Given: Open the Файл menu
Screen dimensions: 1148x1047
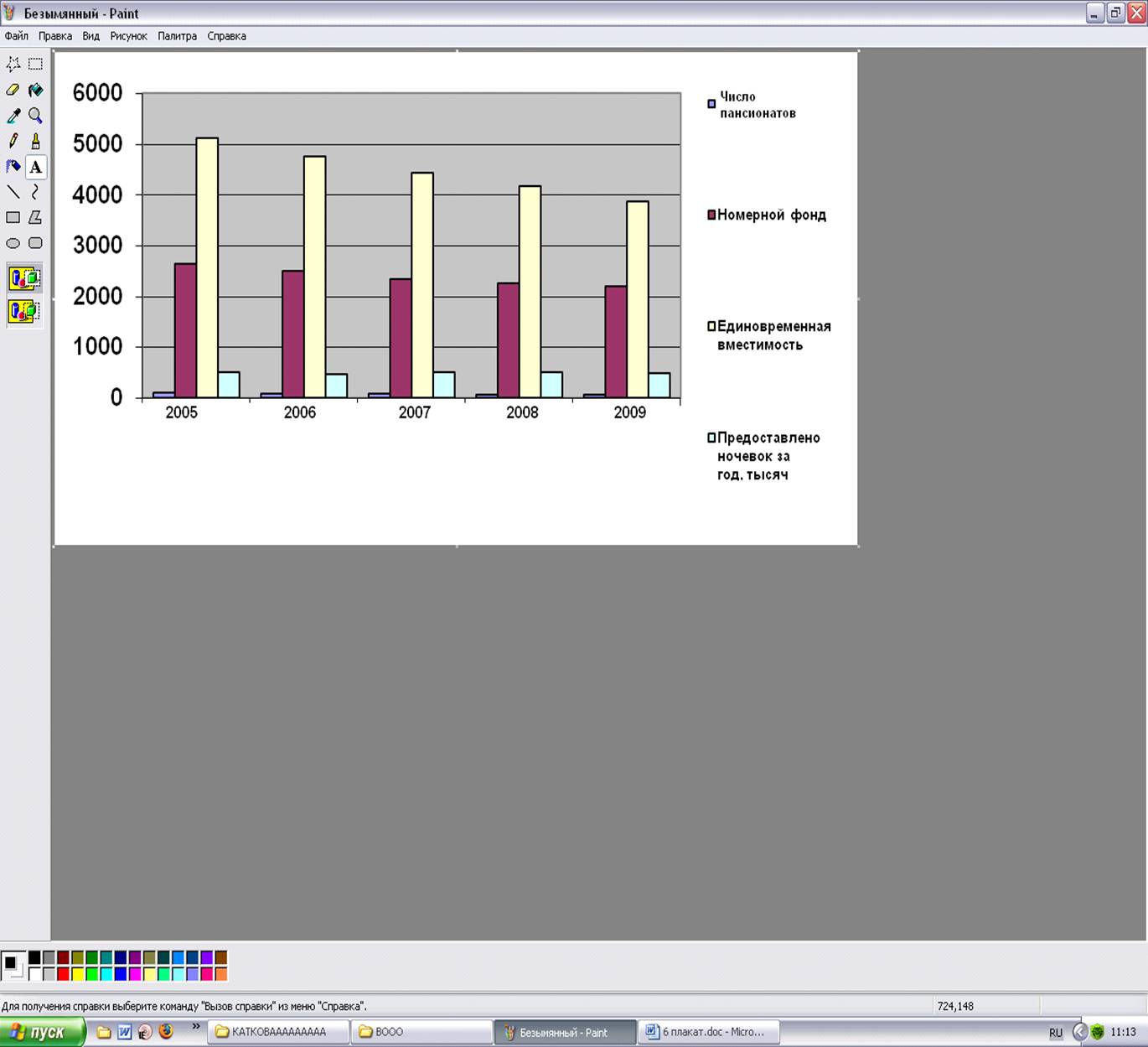Looking at the screenshot, I should pos(17,36).
